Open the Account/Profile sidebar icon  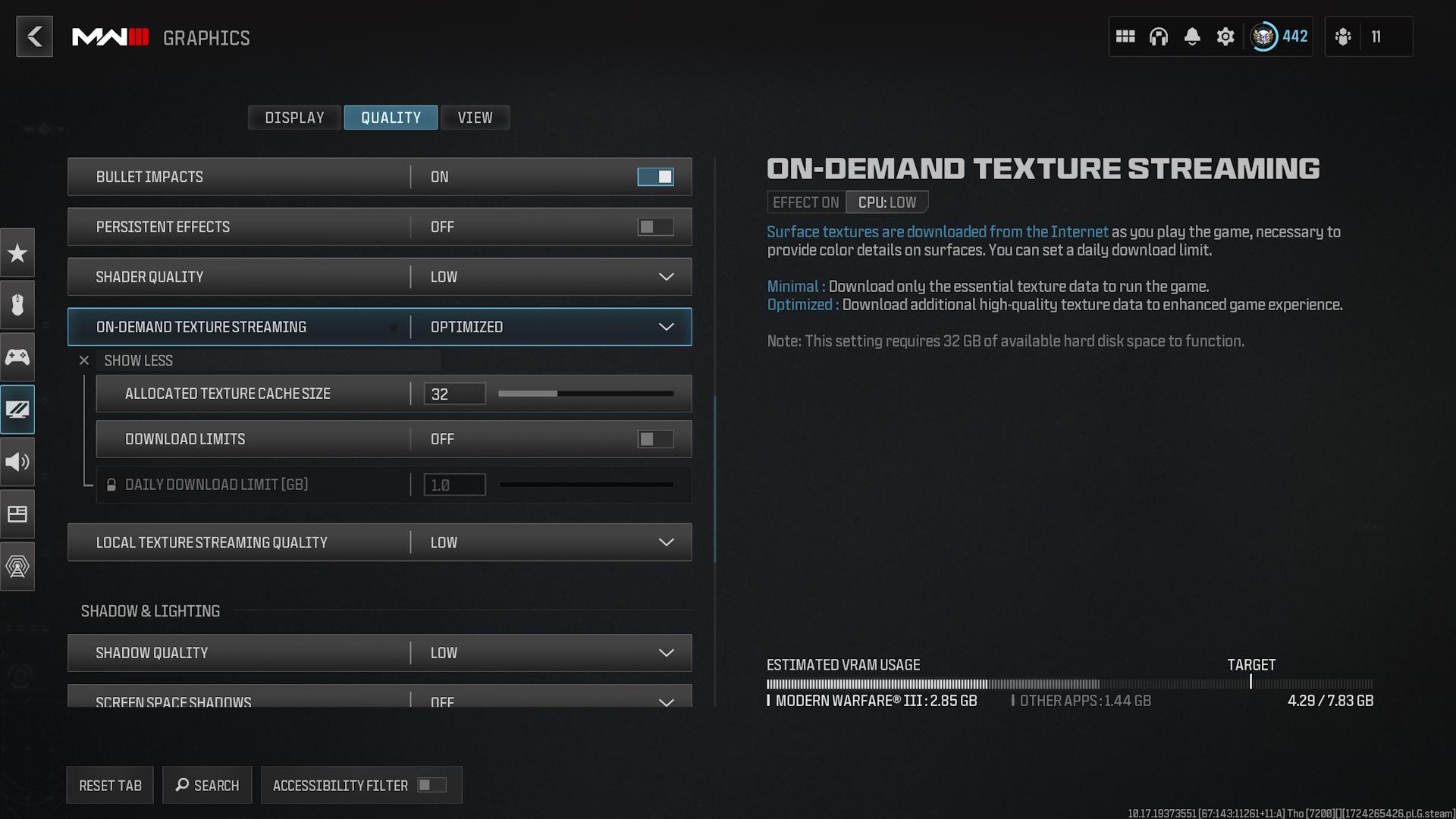coord(1264,37)
